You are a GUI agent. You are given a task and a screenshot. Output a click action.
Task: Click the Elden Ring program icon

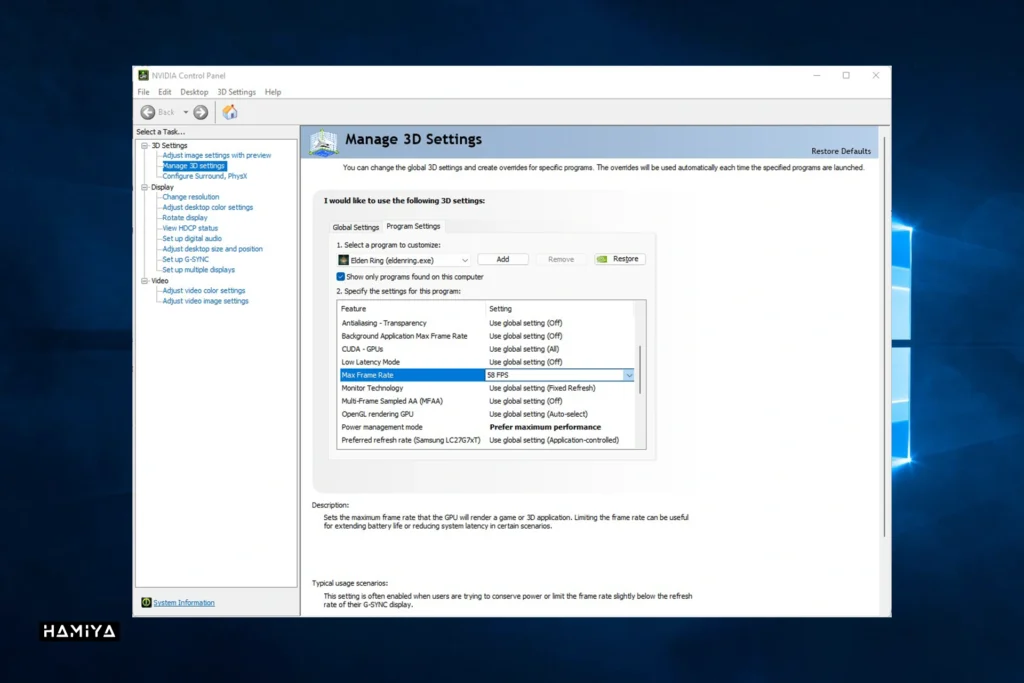343,260
